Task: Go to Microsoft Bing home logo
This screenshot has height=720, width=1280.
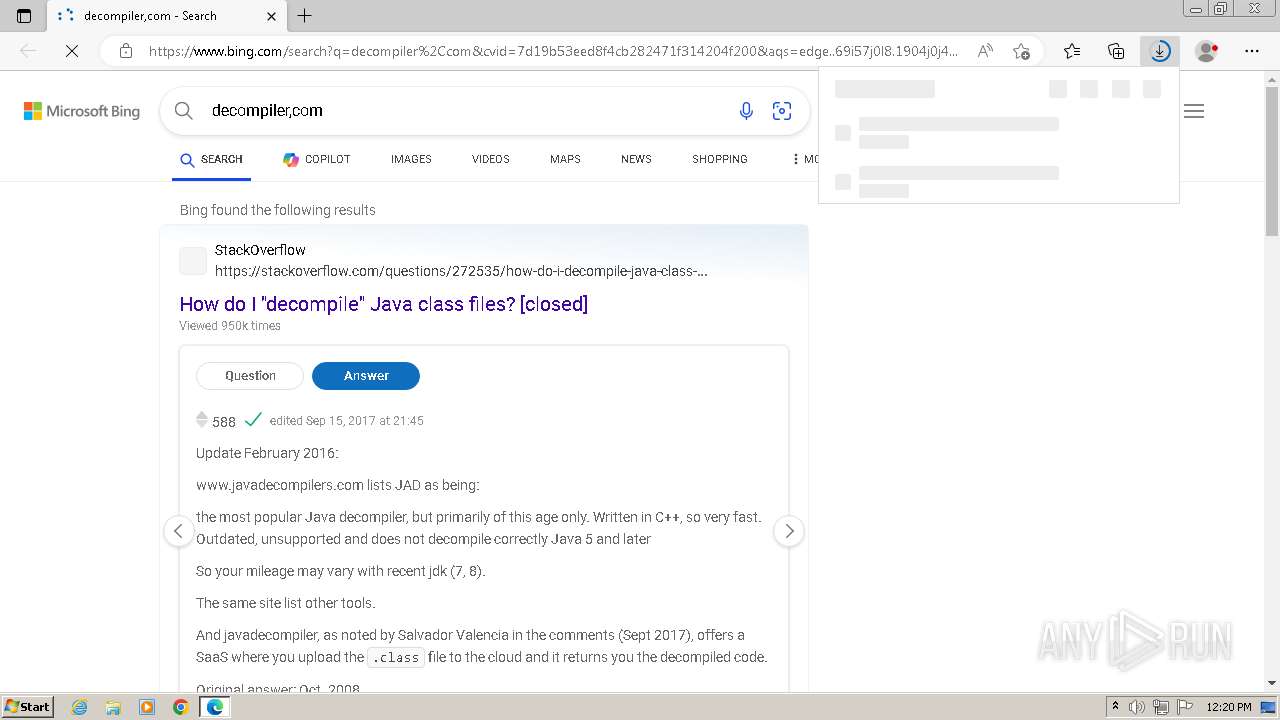Action: (x=82, y=111)
